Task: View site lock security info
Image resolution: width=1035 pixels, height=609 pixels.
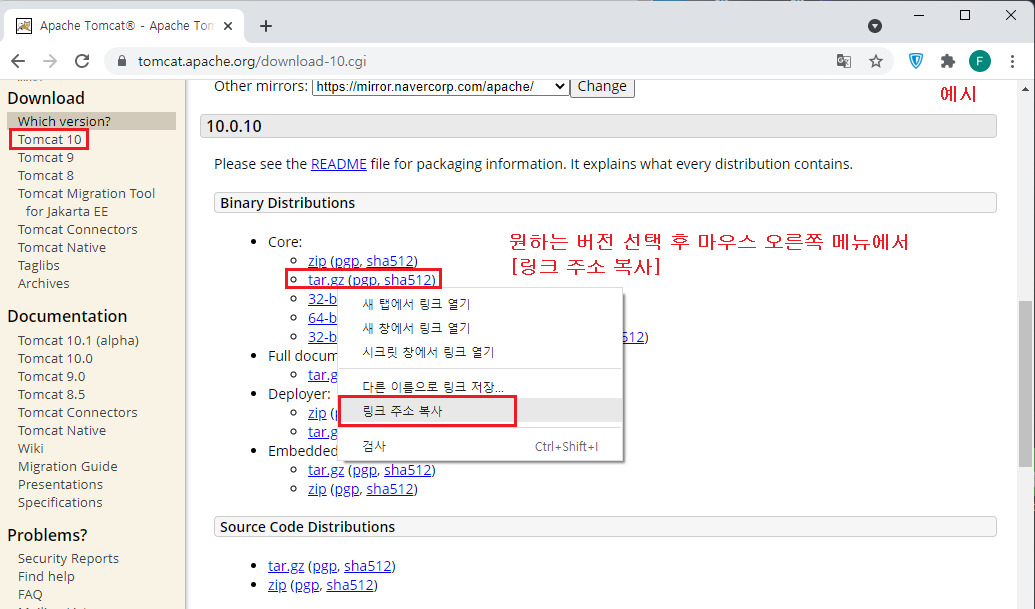Action: (121, 61)
